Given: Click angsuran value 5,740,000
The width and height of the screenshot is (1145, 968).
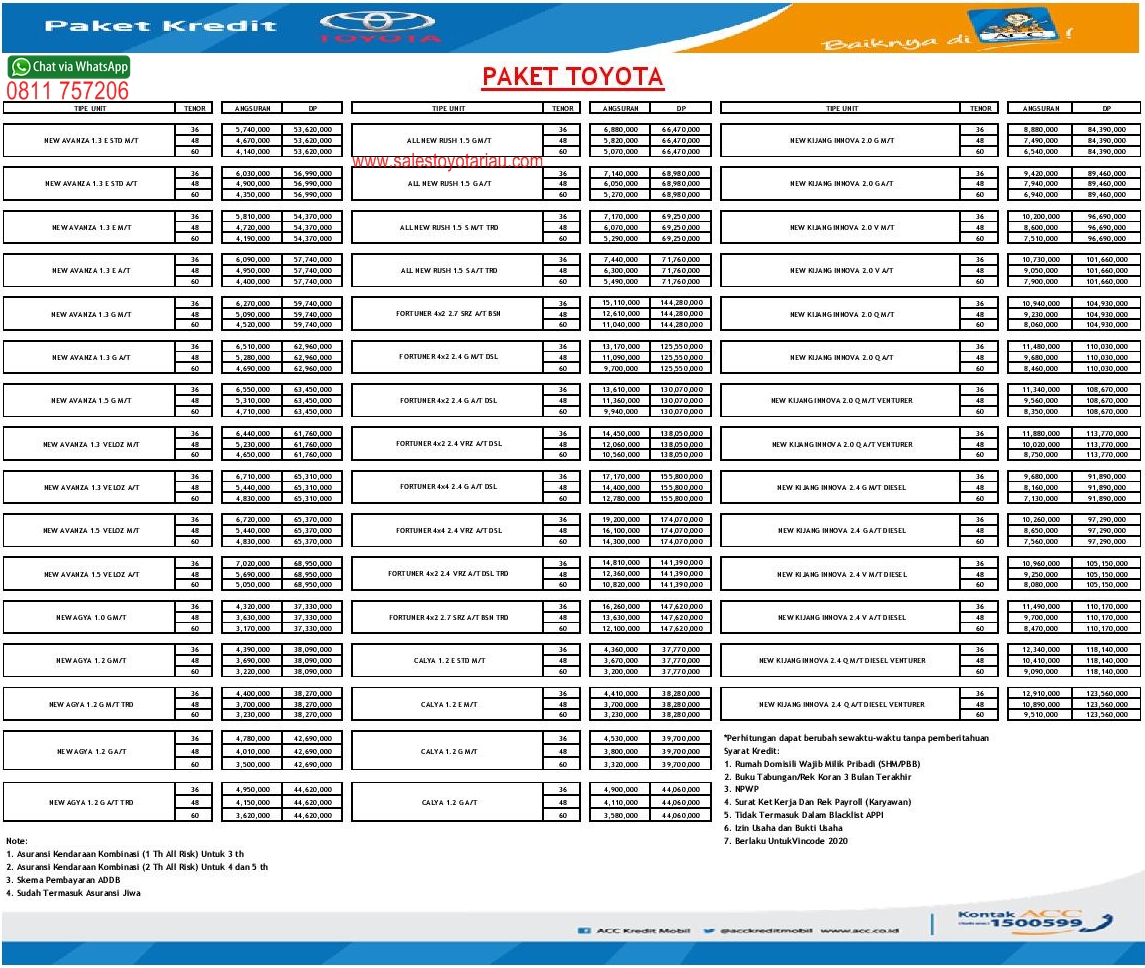Looking at the screenshot, I should pos(253,129).
